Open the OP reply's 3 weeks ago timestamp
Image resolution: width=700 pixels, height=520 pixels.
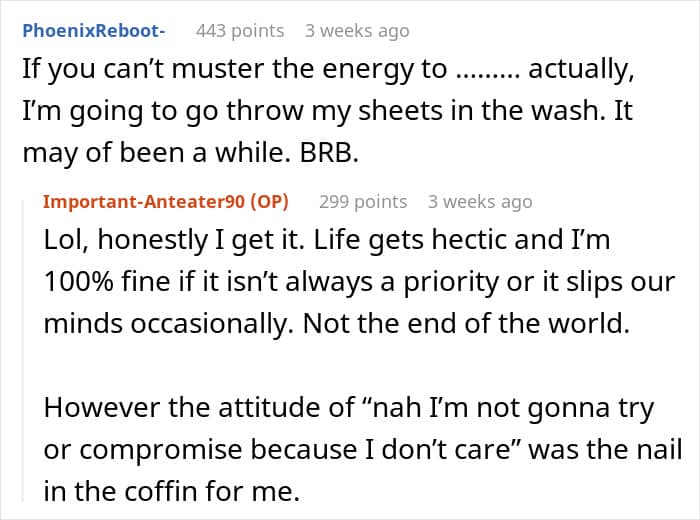coord(480,202)
